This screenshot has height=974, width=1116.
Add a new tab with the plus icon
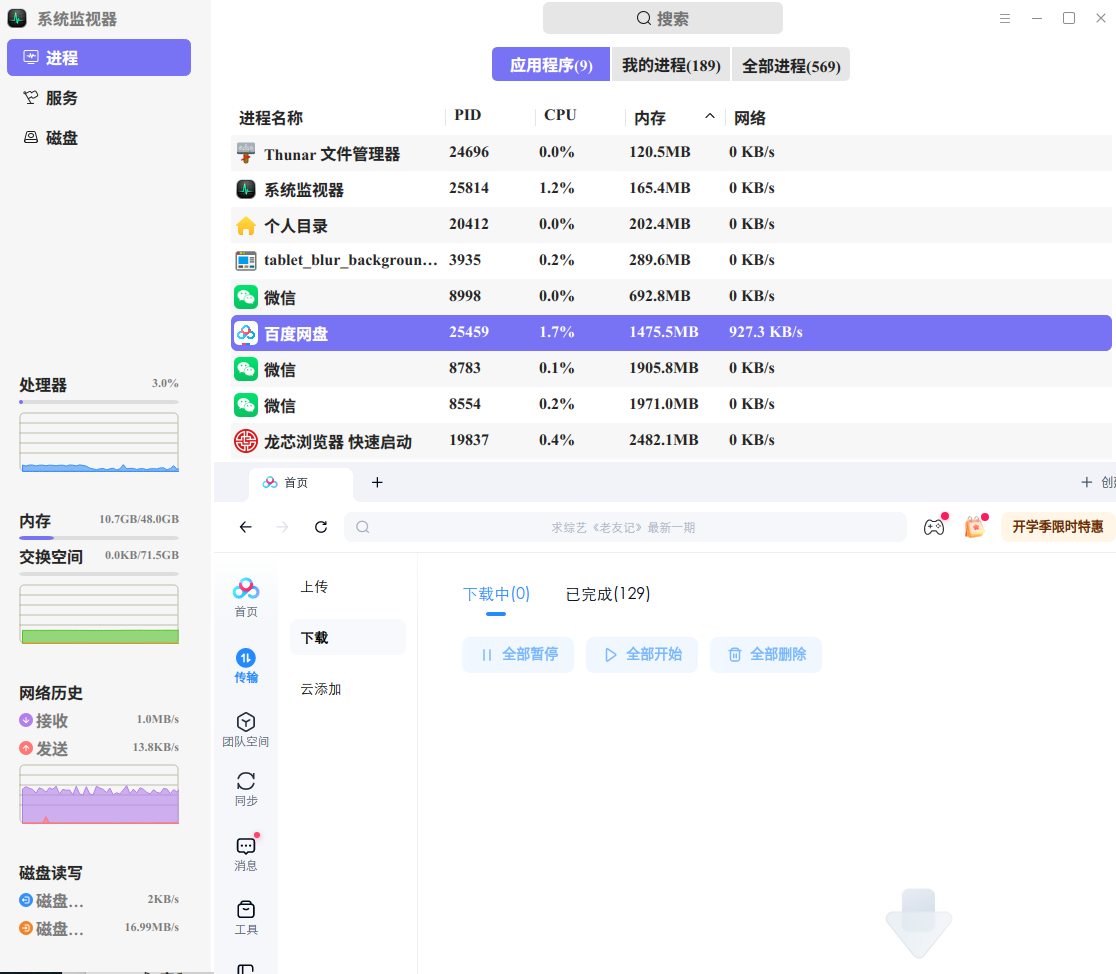377,483
